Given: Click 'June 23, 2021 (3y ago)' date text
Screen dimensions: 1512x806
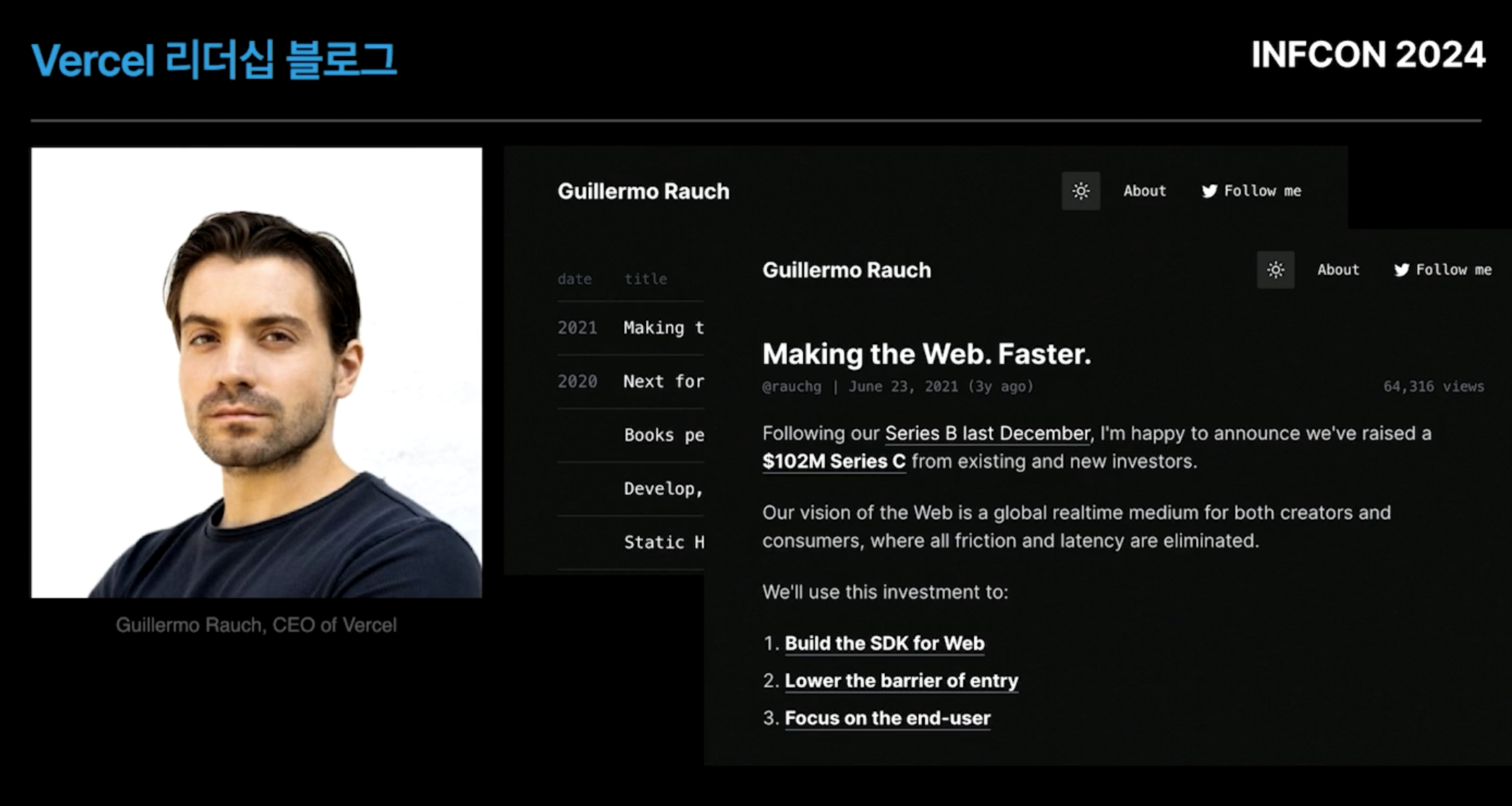Looking at the screenshot, I should (941, 387).
